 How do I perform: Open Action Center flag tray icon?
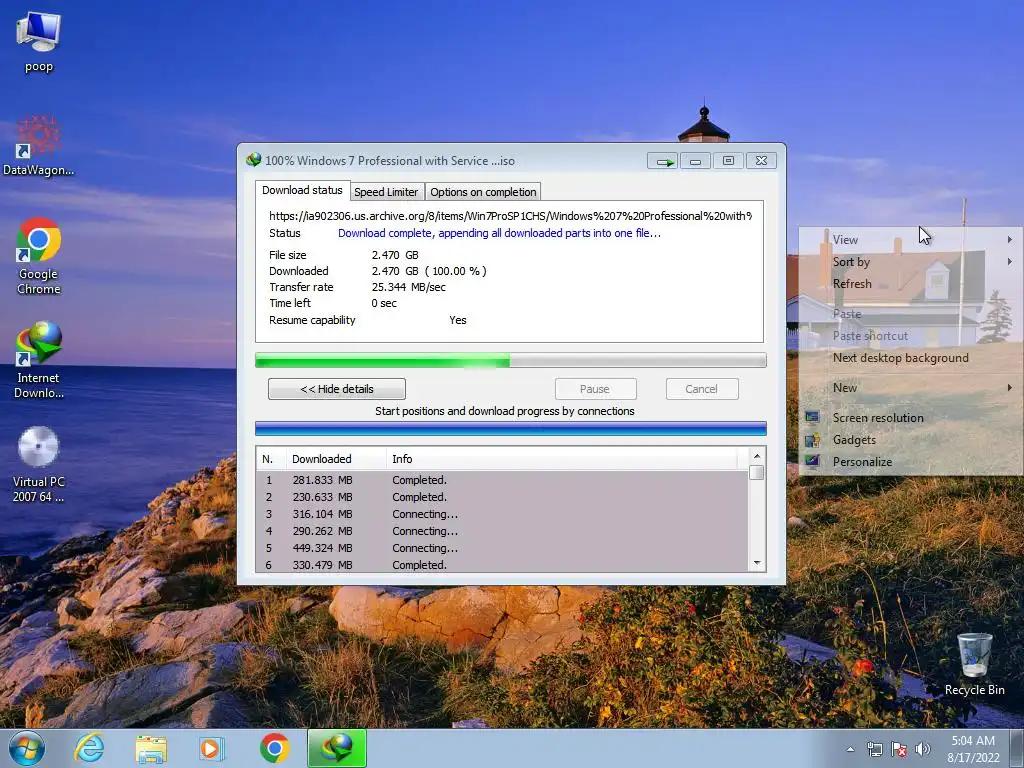899,749
